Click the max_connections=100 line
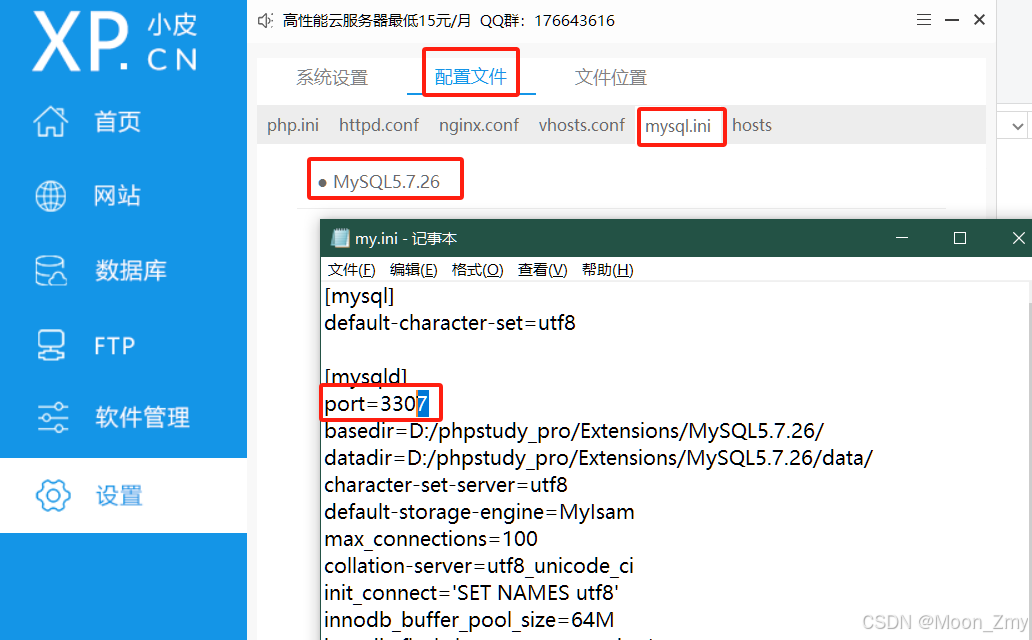The width and height of the screenshot is (1032, 640). point(431,539)
